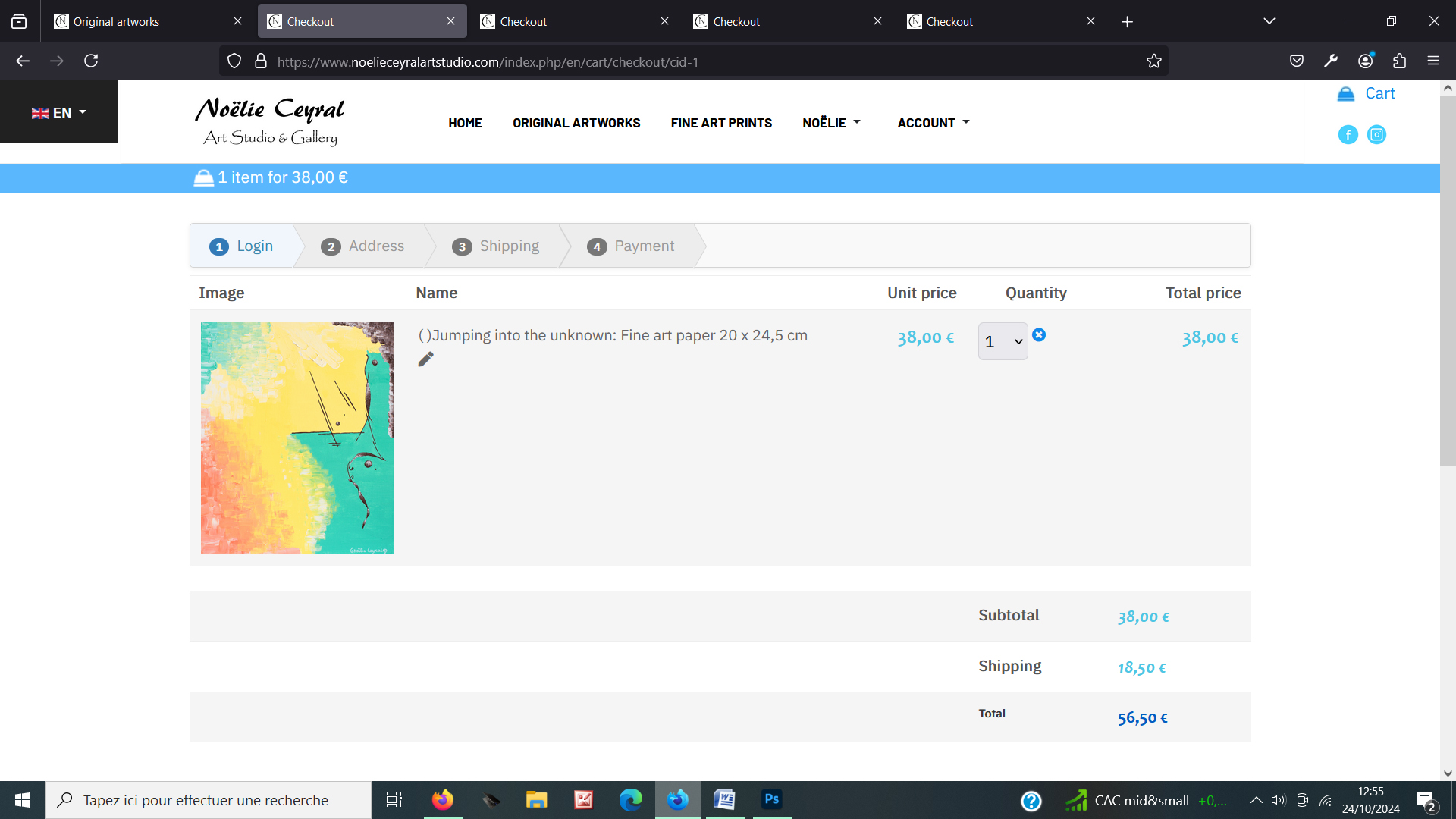
Task: Click the Jumping into the unknown artwork thumbnail
Action: click(297, 438)
